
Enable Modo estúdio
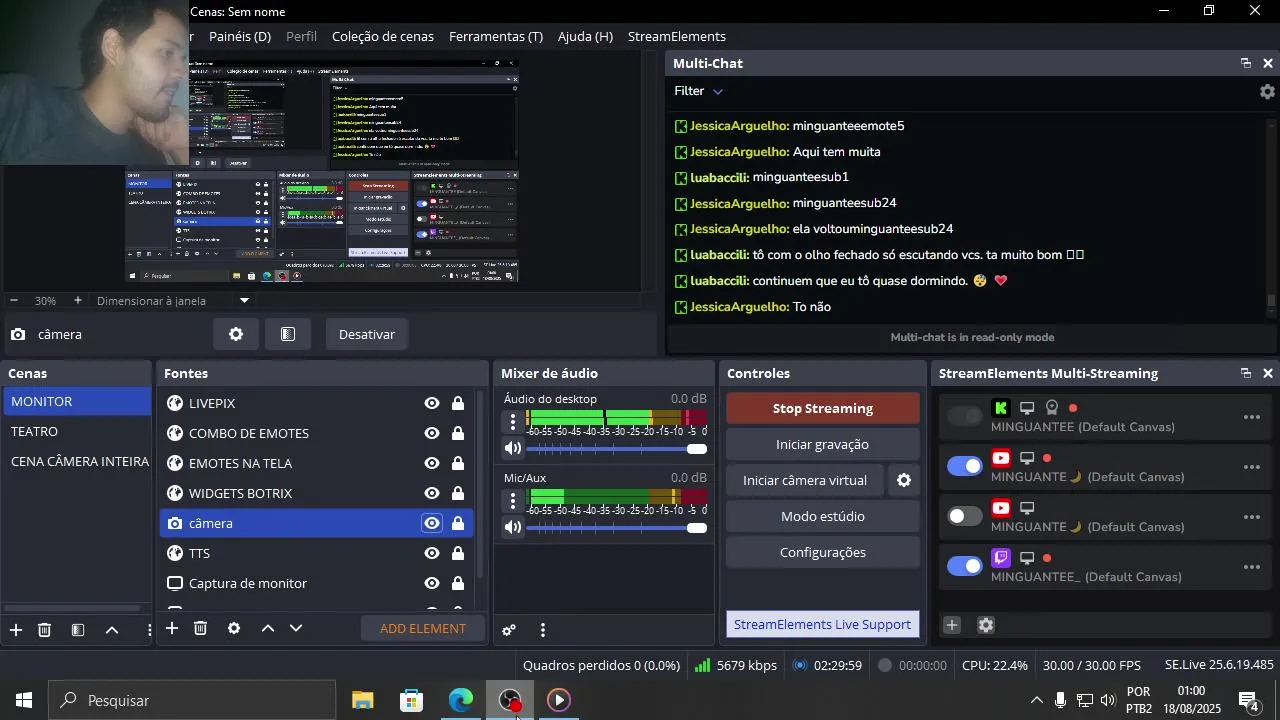coord(823,516)
